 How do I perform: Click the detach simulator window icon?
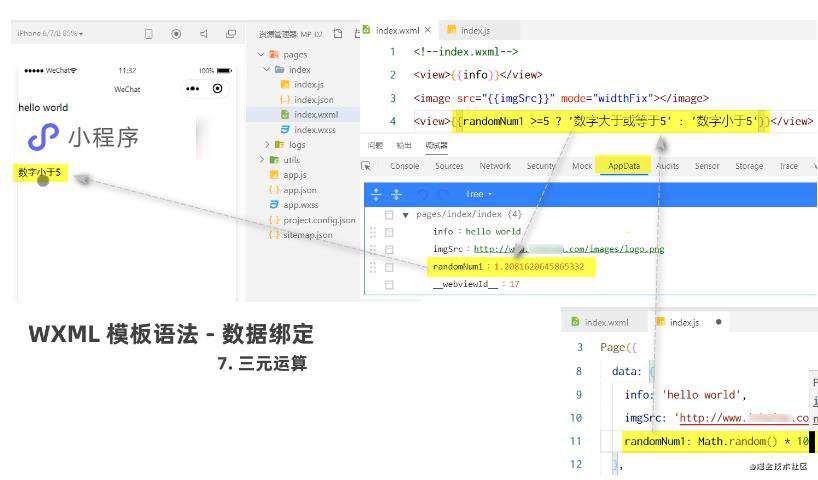231,34
